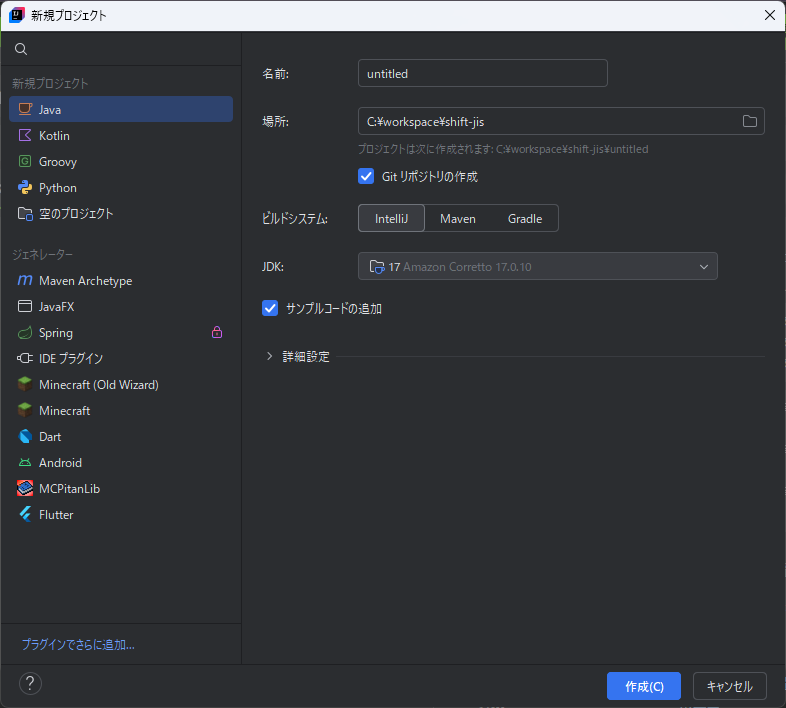Image resolution: width=786 pixels, height=708 pixels.
Task: Pick the IDE プラグイン label
Action: click(71, 359)
